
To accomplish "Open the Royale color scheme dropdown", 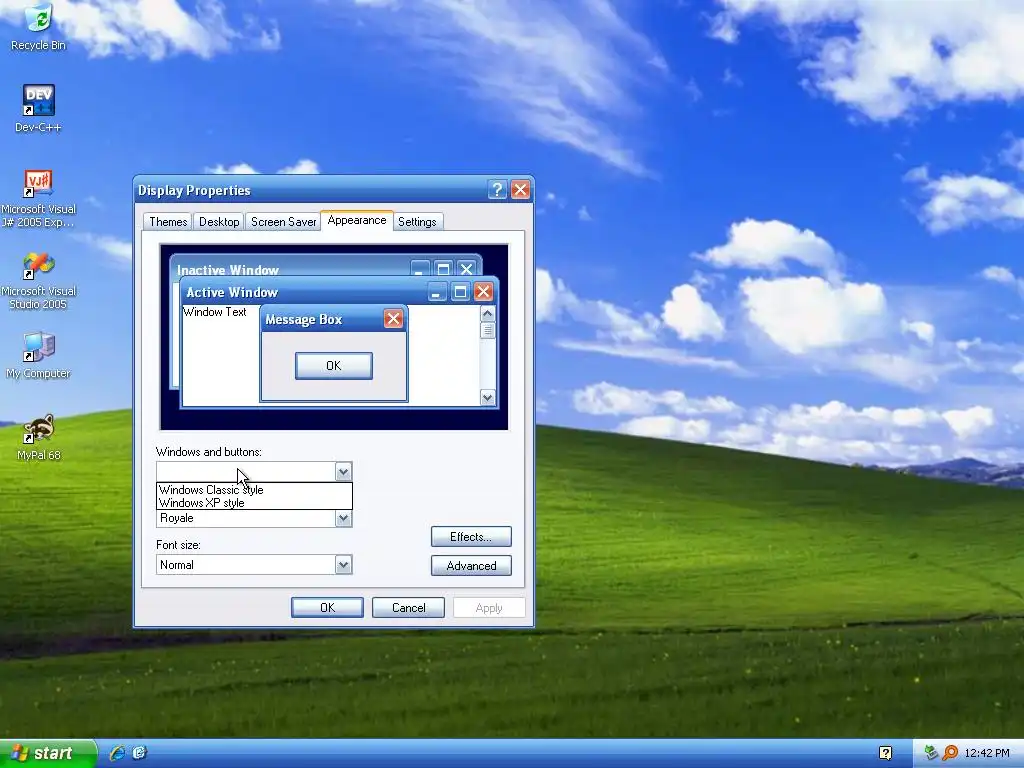I will (x=344, y=519).
